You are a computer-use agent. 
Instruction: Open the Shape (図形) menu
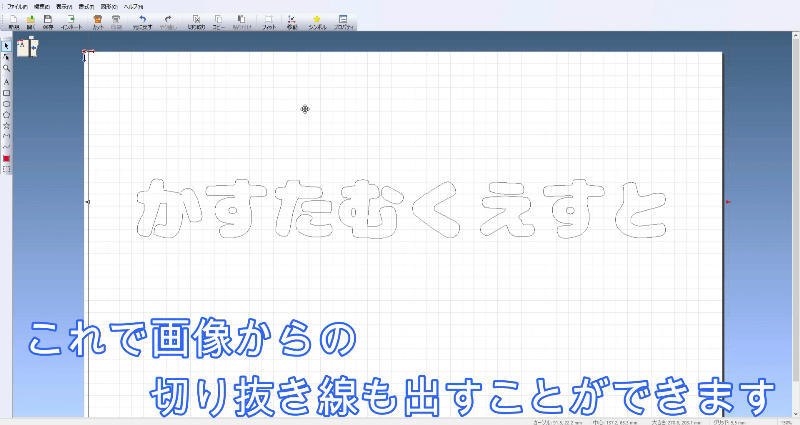point(109,7)
